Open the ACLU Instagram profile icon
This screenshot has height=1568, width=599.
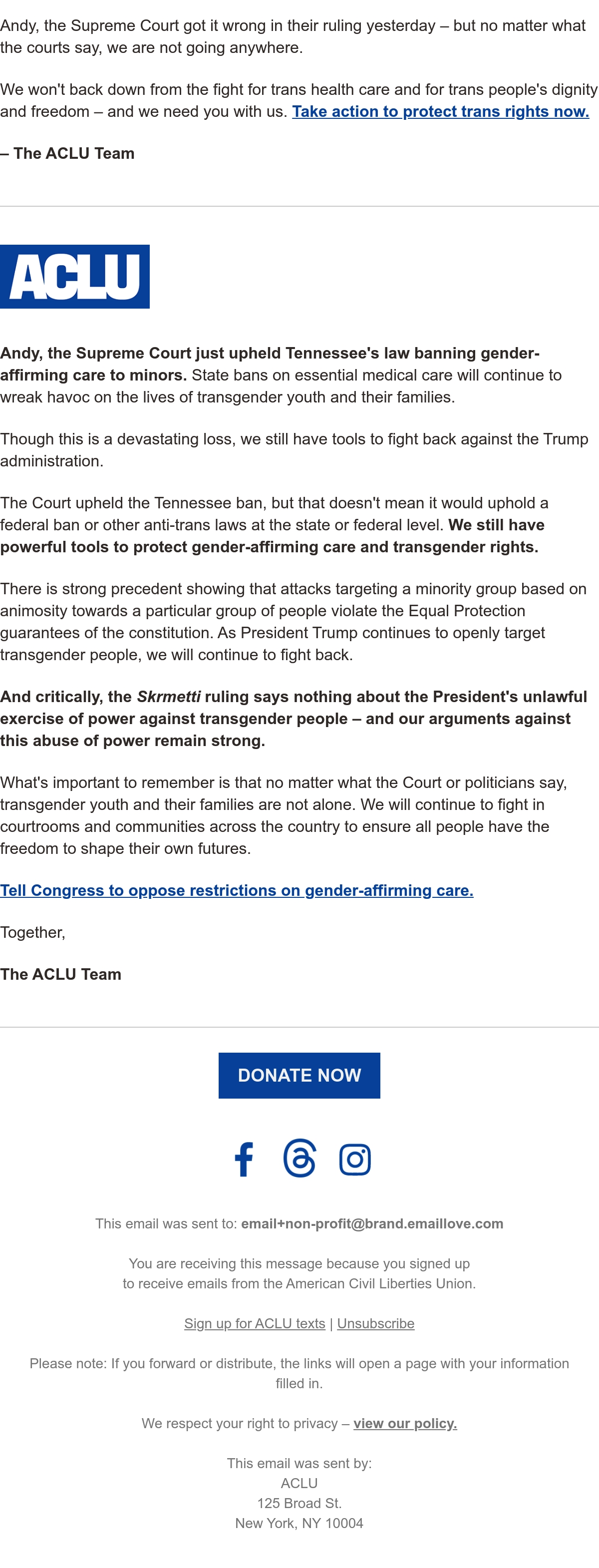(x=355, y=1159)
